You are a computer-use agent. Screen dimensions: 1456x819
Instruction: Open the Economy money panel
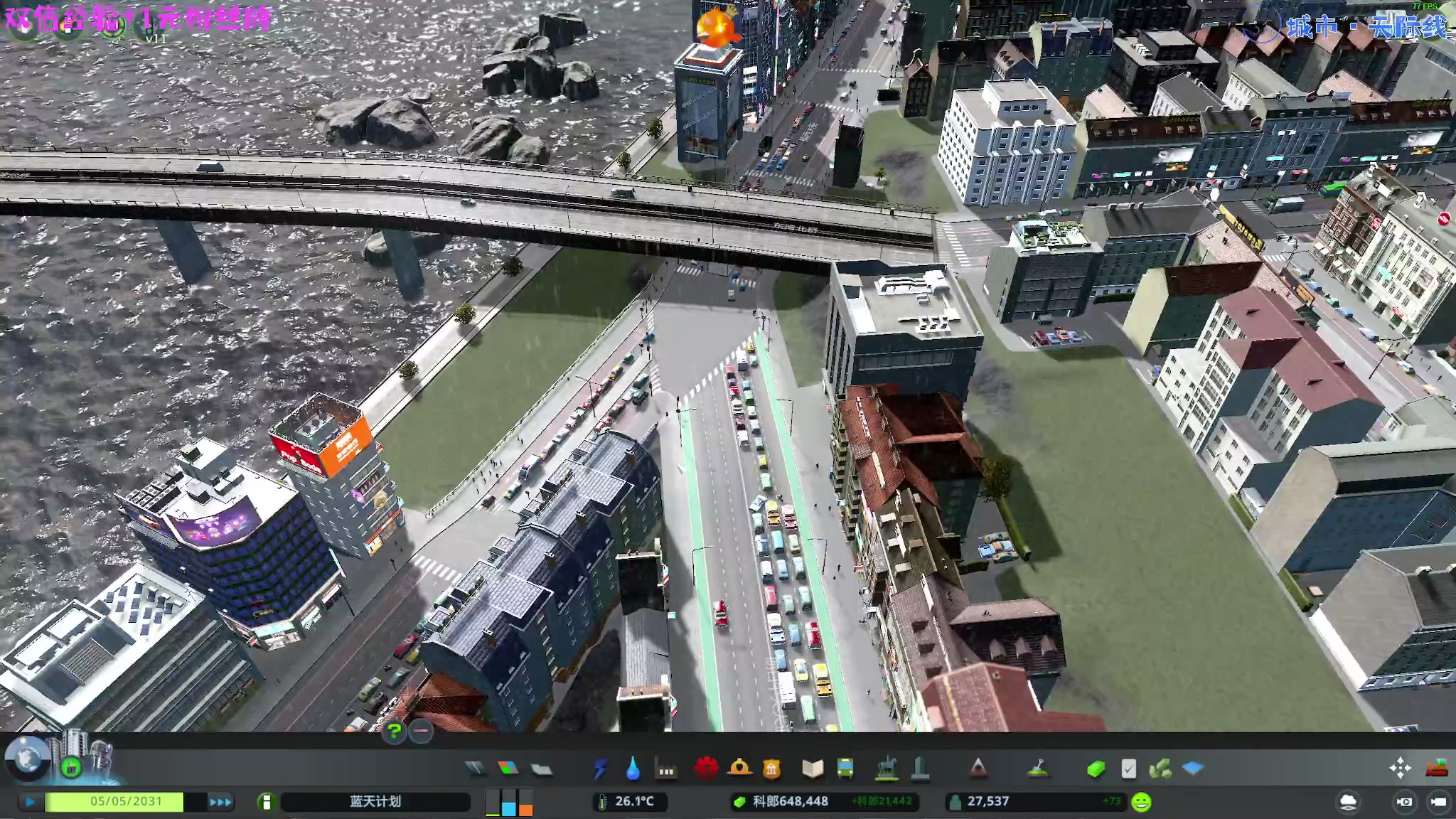(791, 802)
